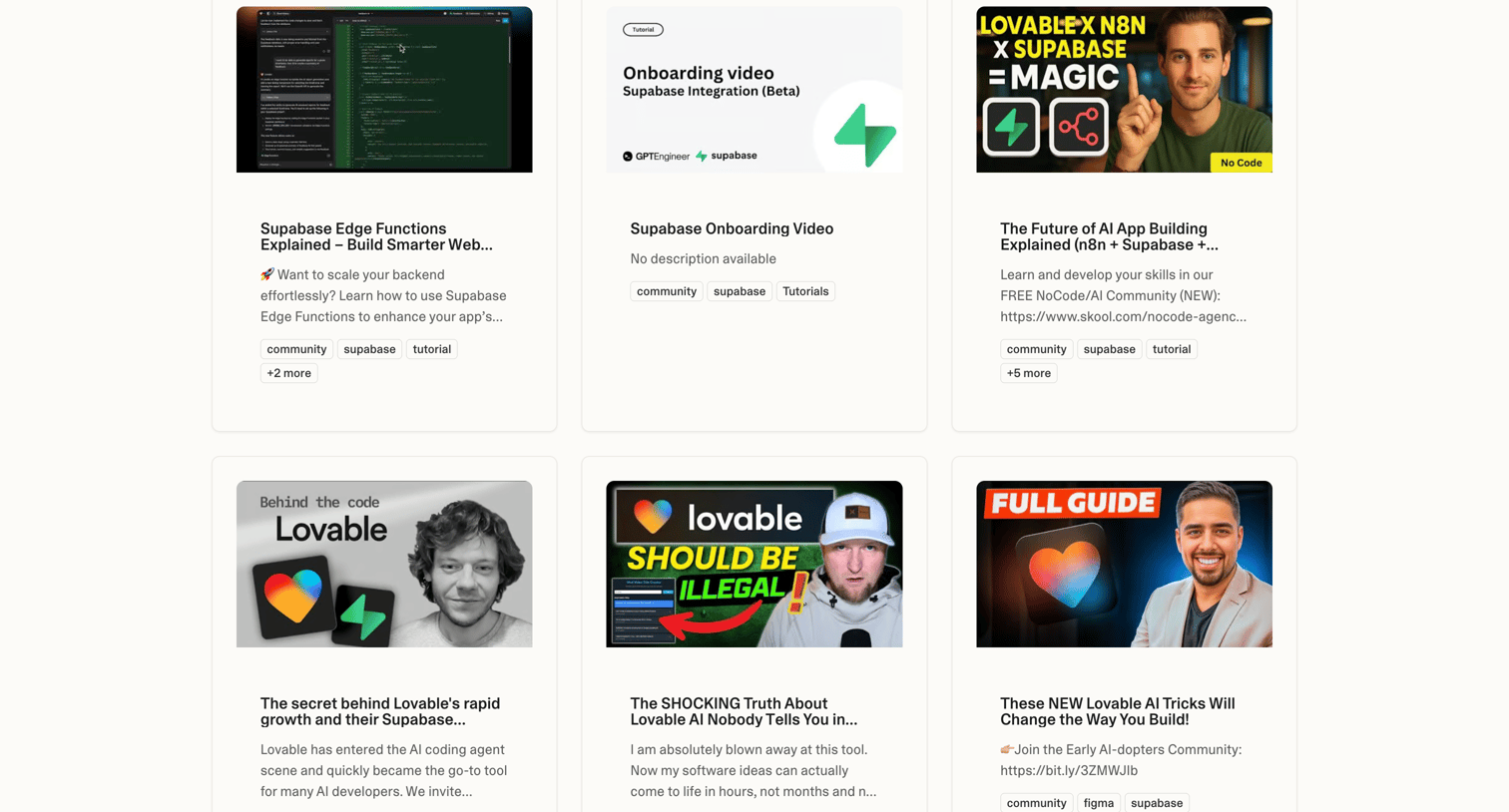Select community tag on Supabase Onboarding card
1509x812 pixels.
[667, 291]
